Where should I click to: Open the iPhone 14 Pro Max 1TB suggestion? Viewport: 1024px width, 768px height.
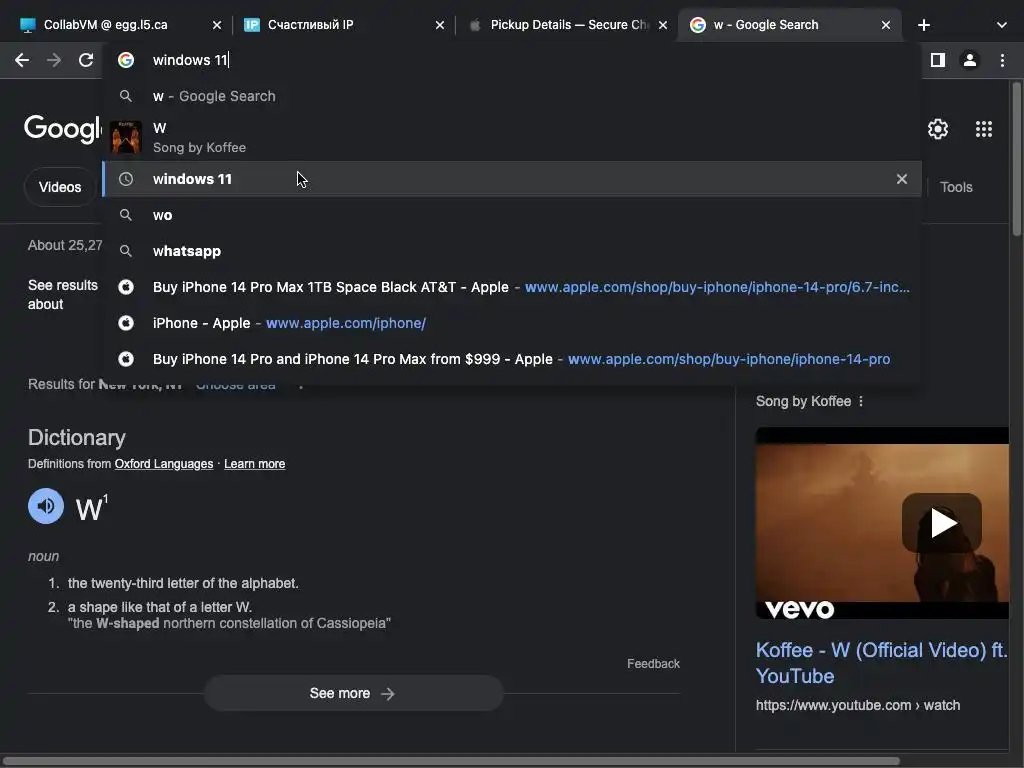512,287
